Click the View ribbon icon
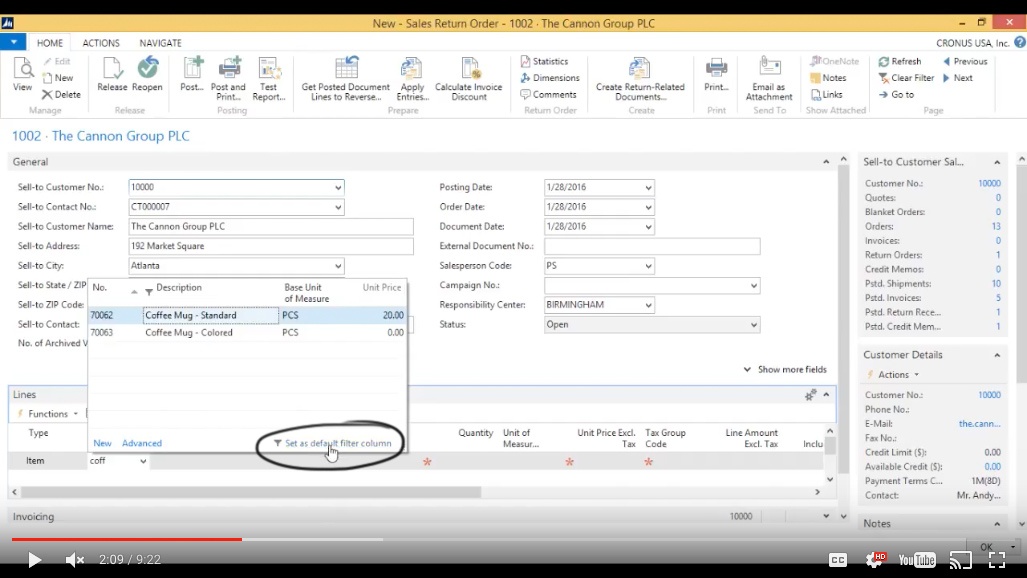 pos(22,74)
